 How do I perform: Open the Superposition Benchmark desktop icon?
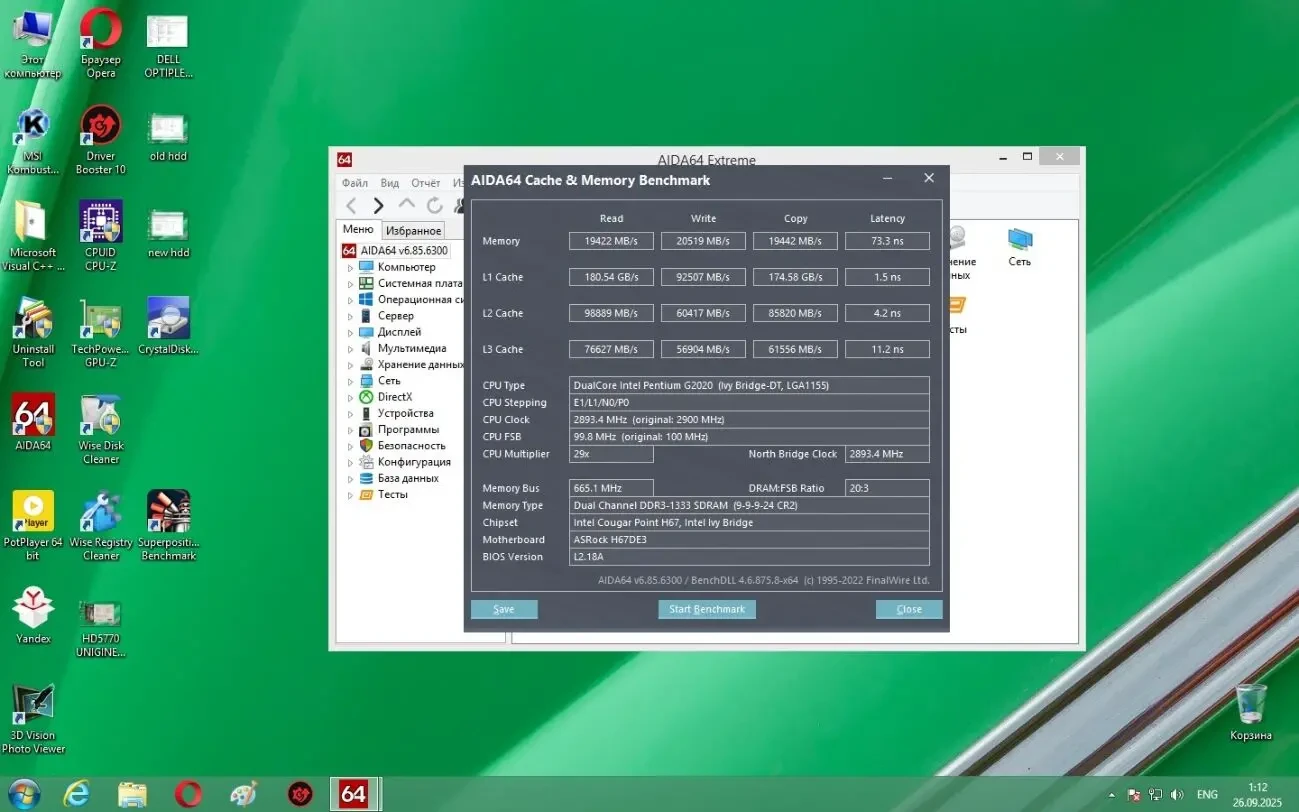tap(168, 512)
